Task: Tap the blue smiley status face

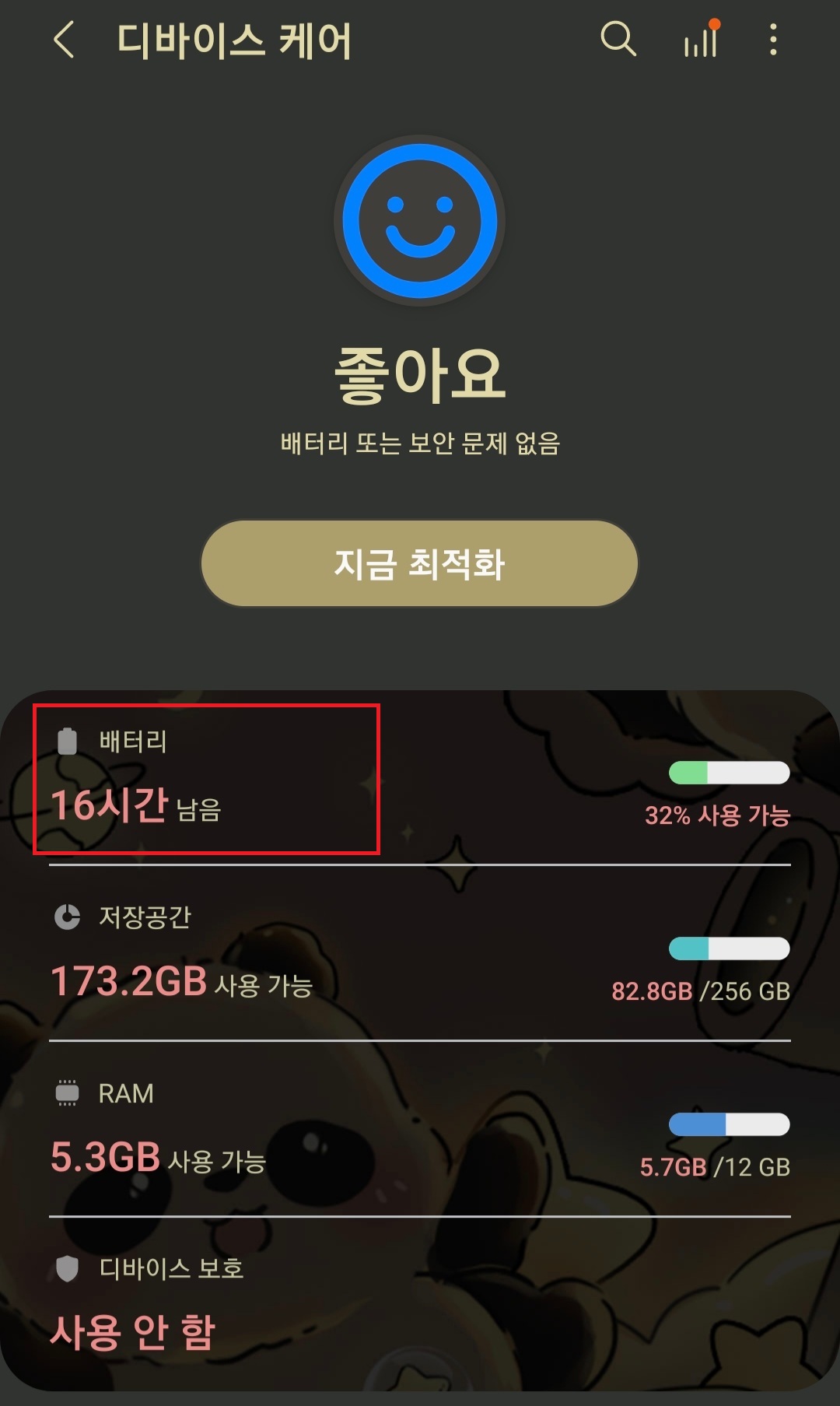Action: point(420,221)
